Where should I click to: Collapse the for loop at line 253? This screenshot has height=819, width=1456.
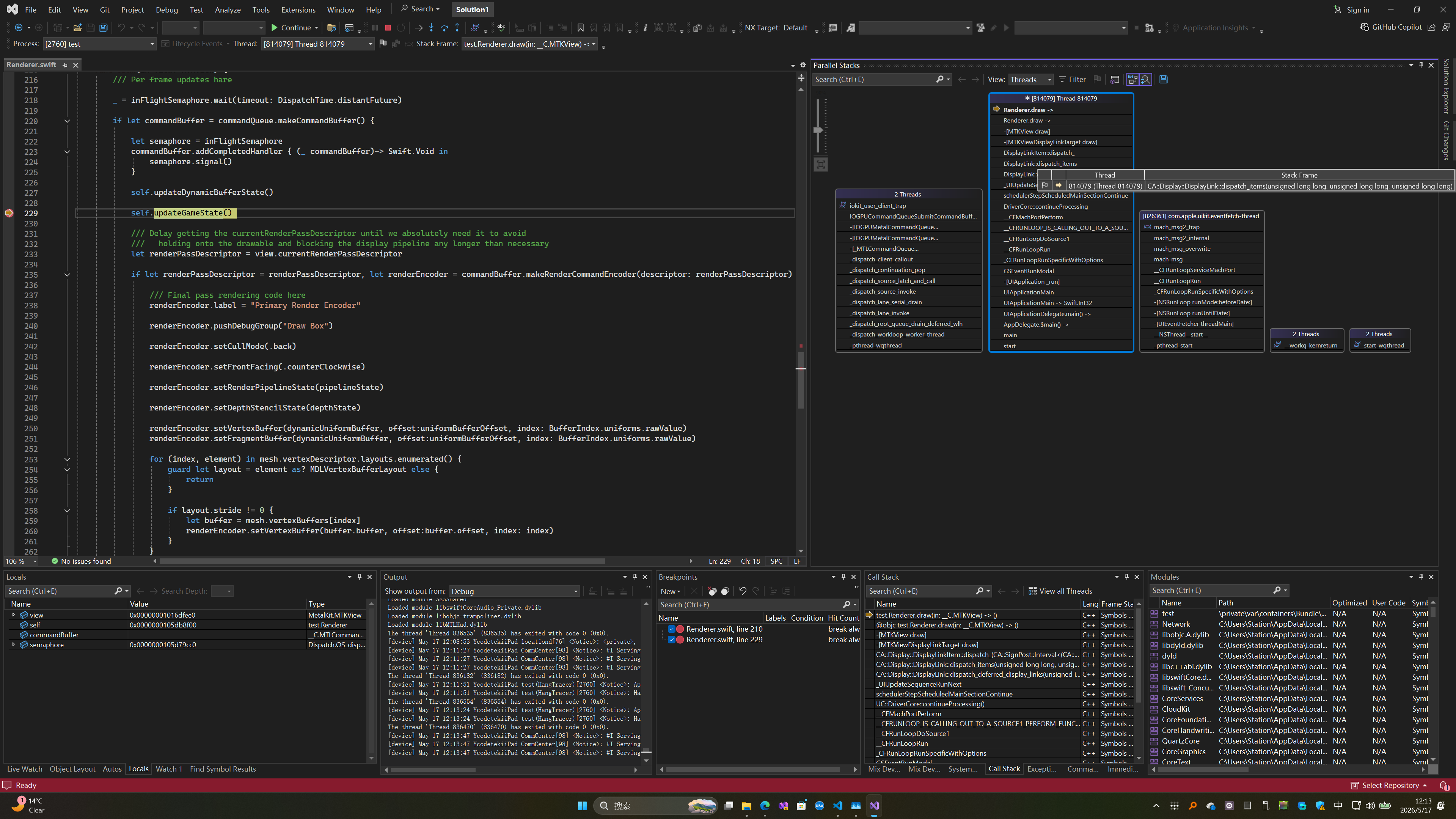67,459
